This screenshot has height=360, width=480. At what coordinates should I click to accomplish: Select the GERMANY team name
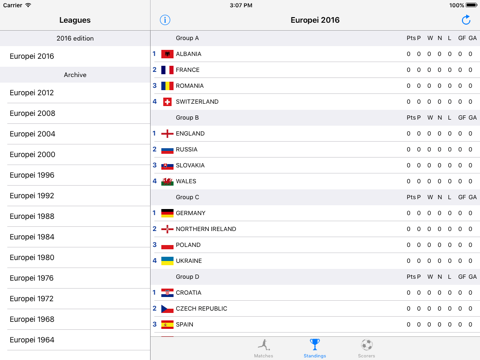(x=190, y=213)
